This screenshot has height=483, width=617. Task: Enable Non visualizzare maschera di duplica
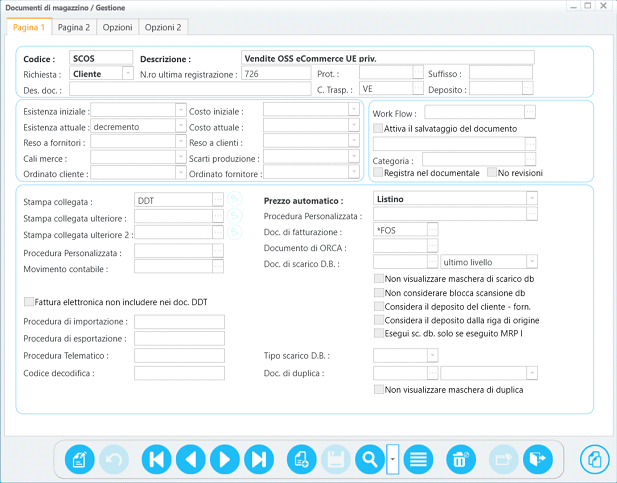(379, 389)
